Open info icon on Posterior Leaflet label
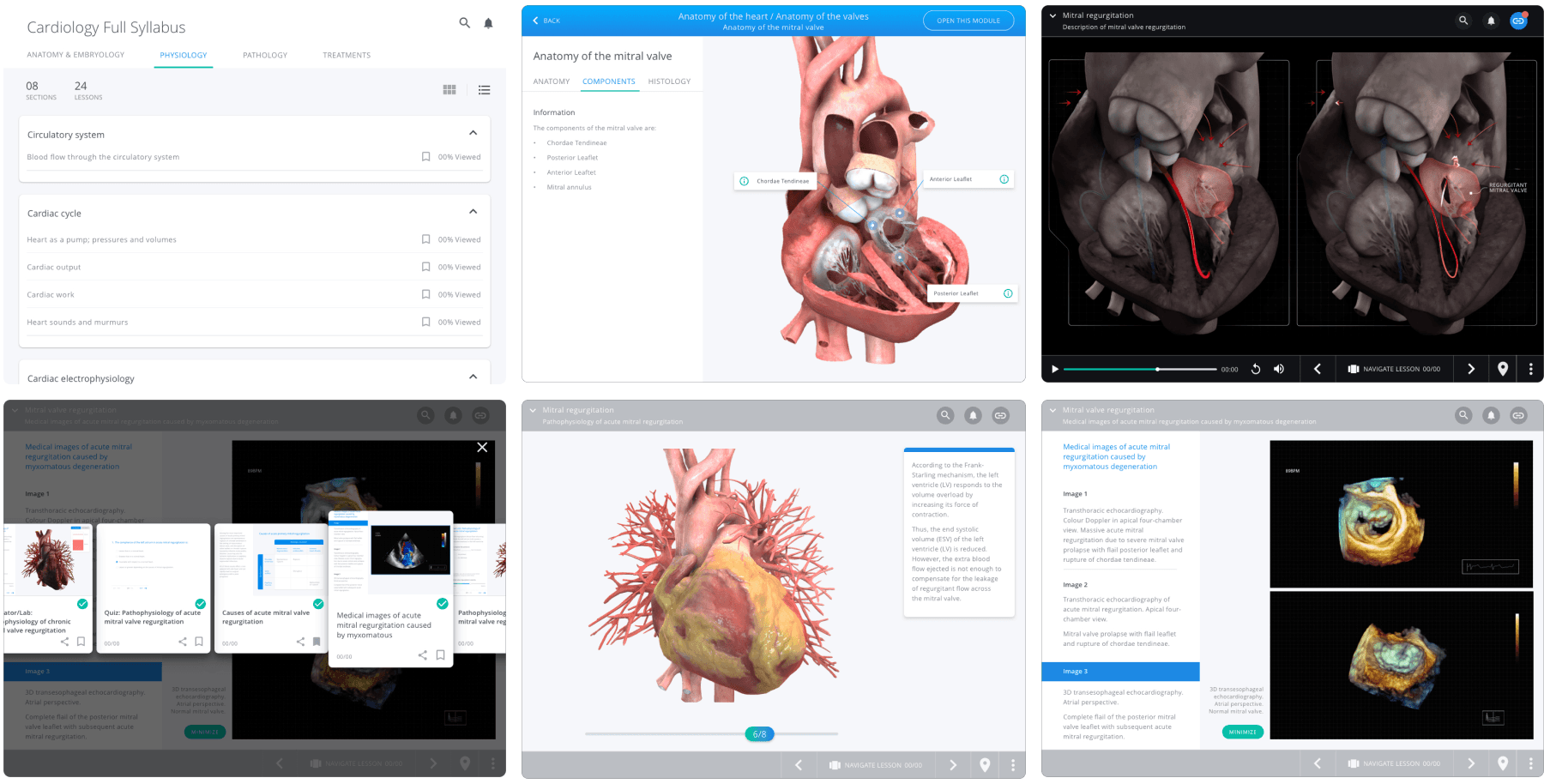 pyautogui.click(x=1008, y=293)
